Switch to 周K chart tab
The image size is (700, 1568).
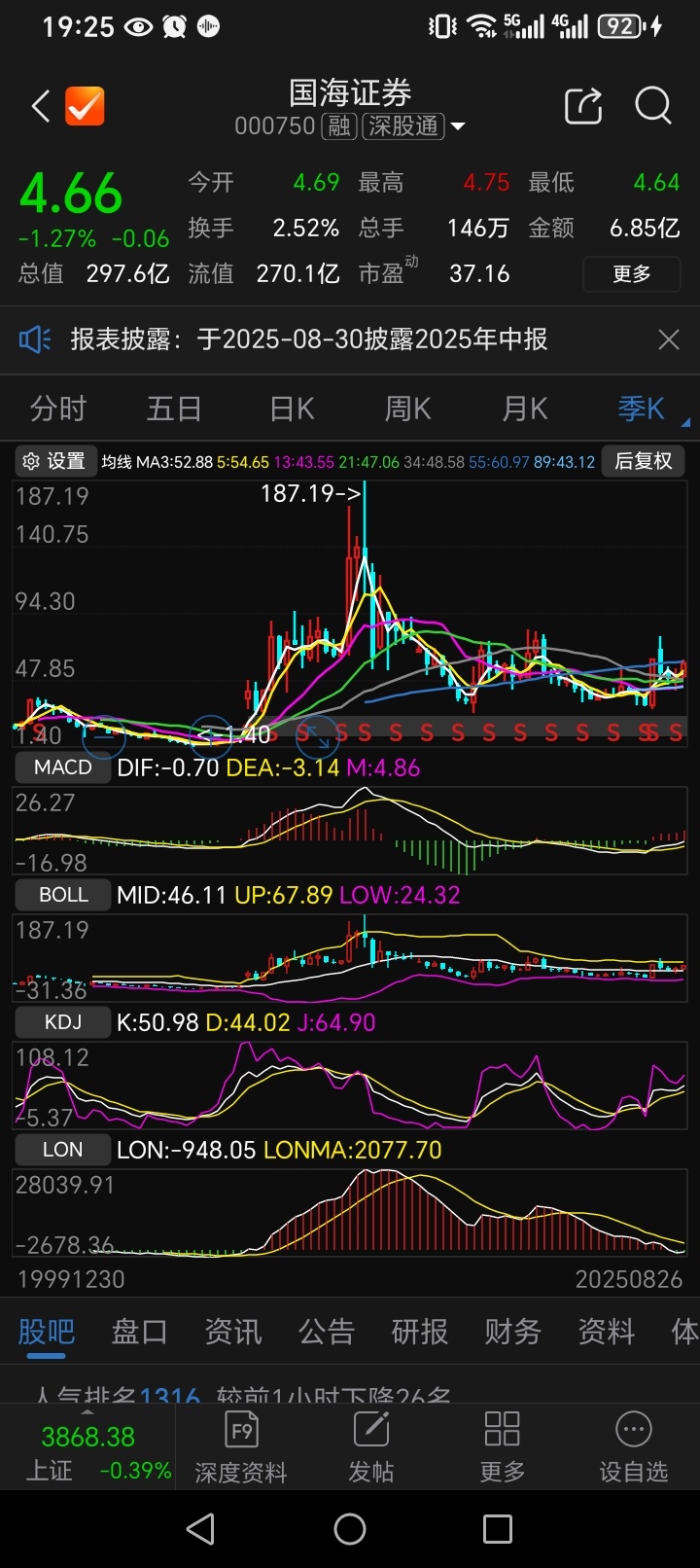408,409
